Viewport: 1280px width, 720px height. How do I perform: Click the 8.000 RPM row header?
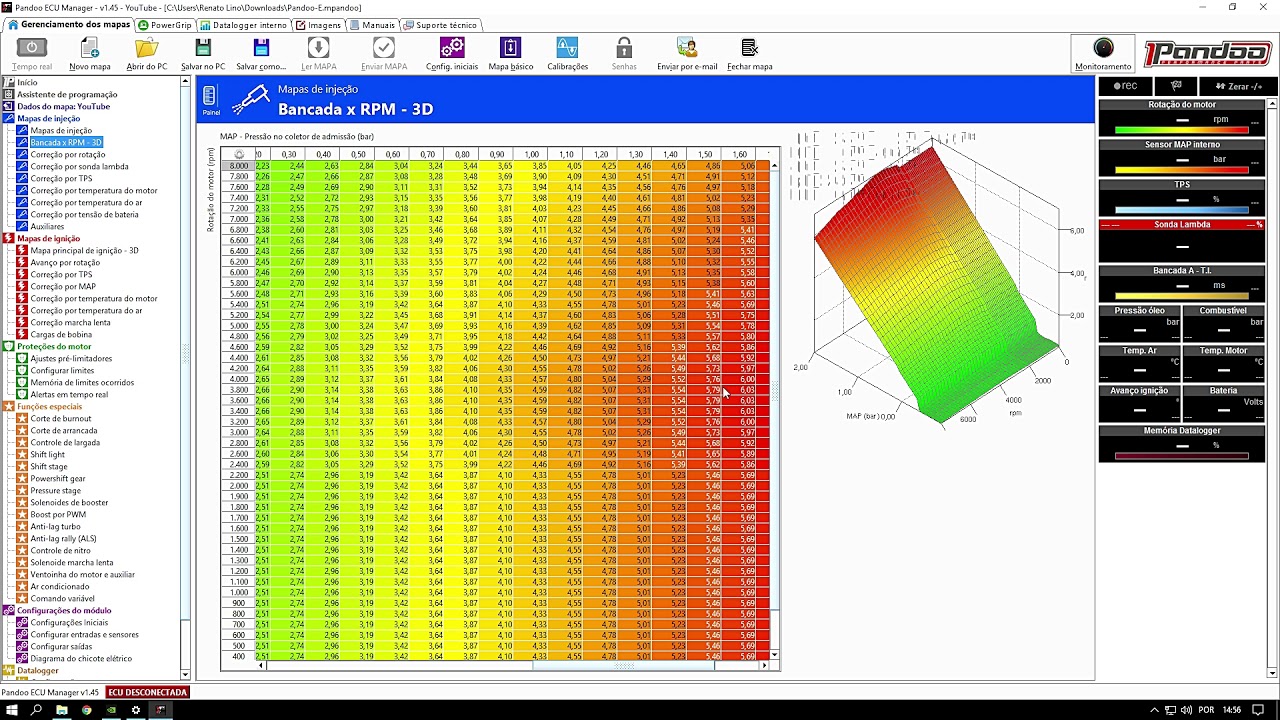tap(239, 166)
